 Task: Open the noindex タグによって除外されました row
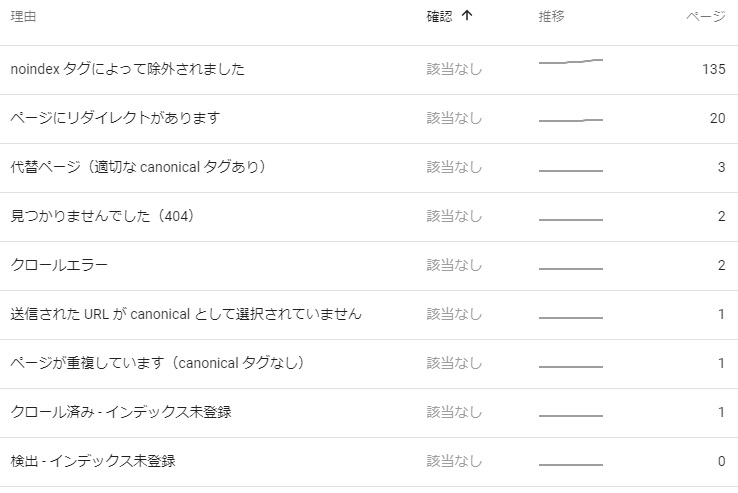pyautogui.click(x=127, y=70)
